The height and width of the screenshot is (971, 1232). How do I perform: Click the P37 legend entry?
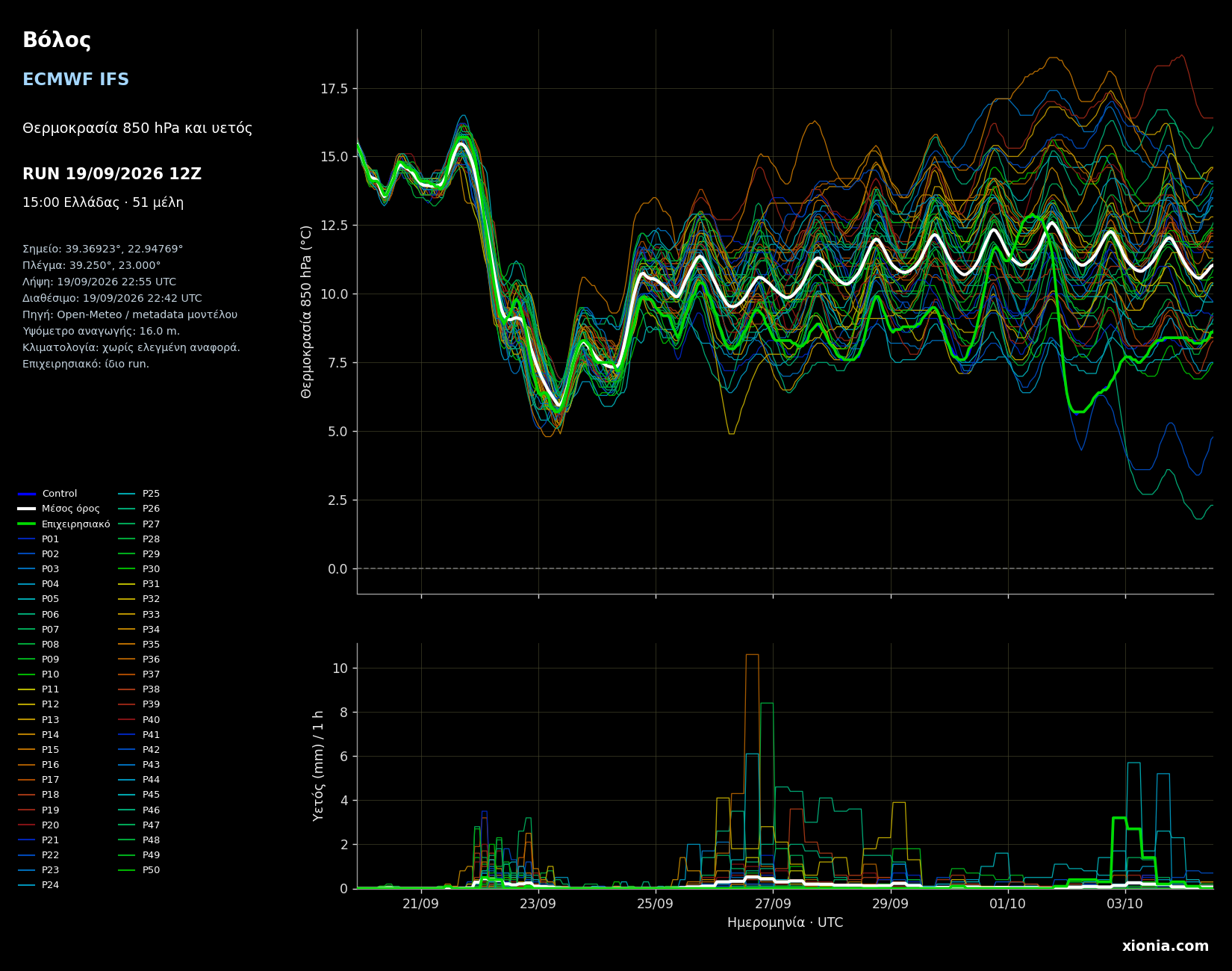139,674
